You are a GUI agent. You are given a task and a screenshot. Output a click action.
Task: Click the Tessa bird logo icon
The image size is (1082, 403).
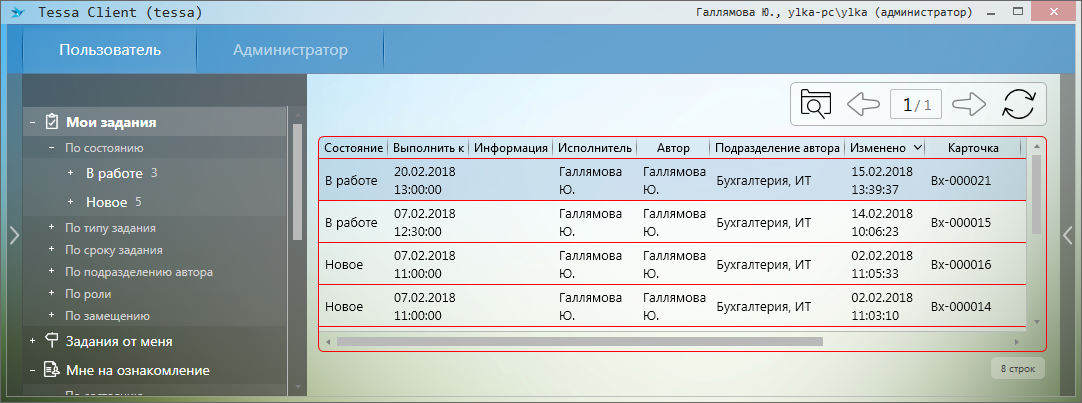tap(16, 13)
